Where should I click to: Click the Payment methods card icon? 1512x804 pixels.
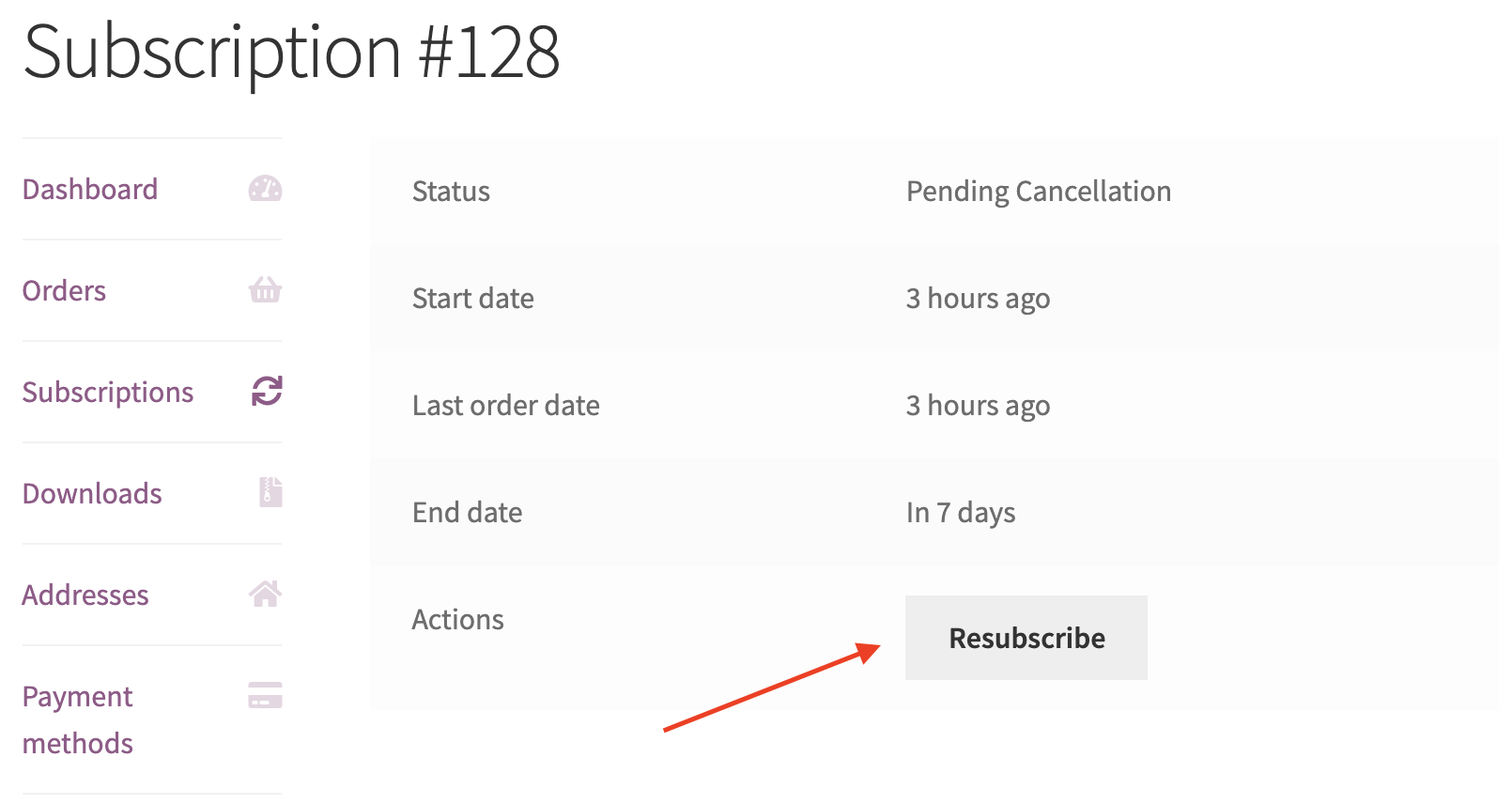tap(265, 695)
